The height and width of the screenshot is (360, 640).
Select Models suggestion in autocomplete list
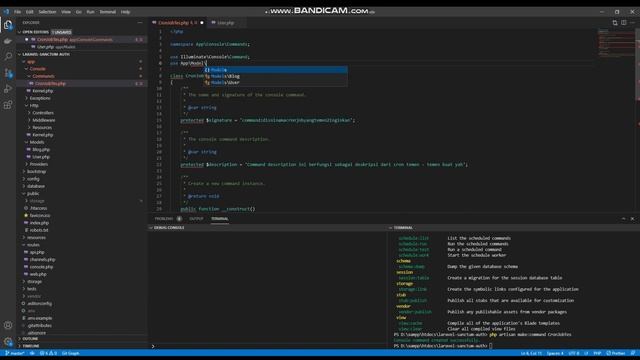[276, 70]
